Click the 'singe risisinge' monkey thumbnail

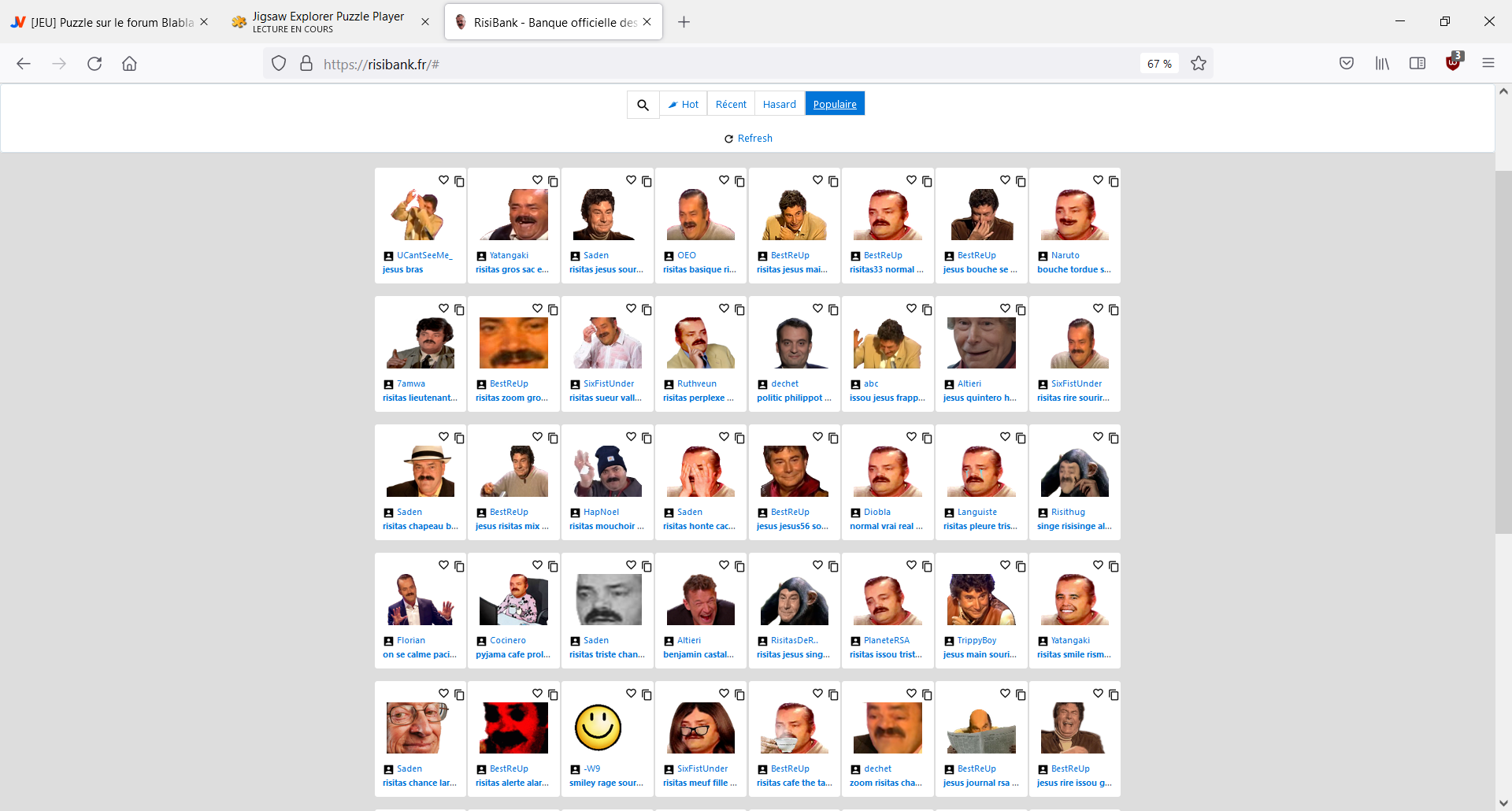[x=1074, y=472]
